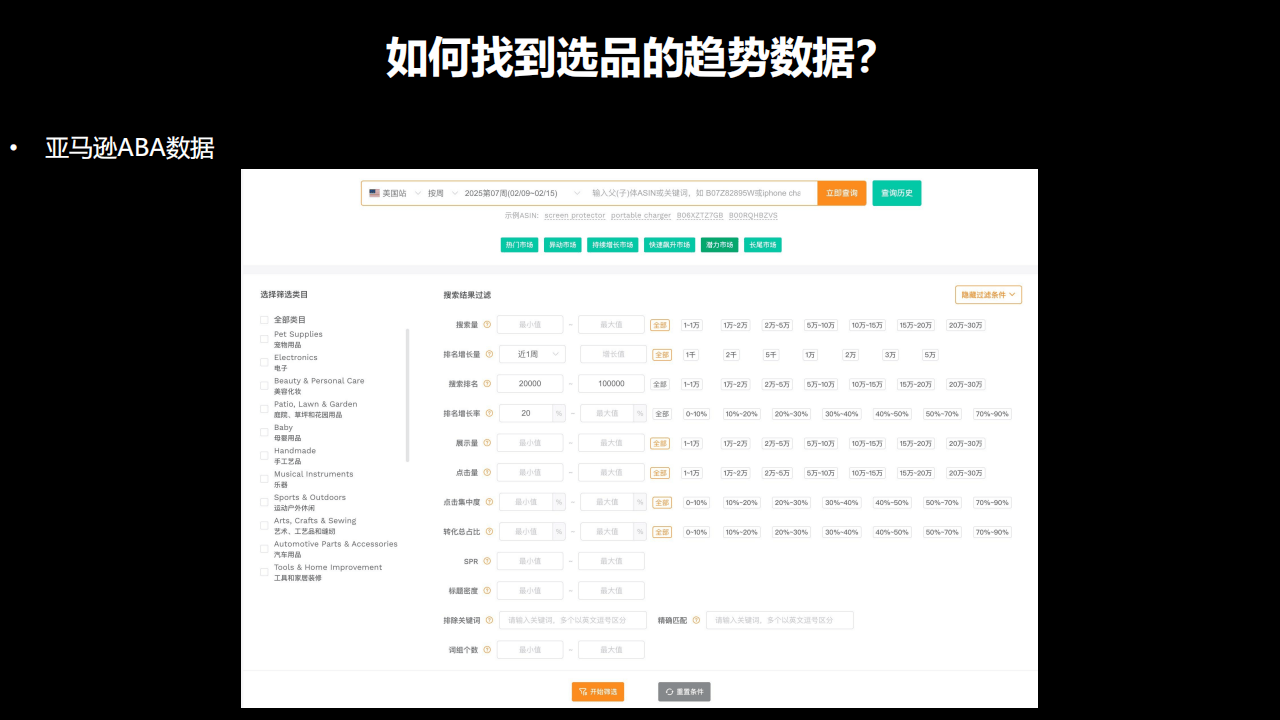
Task: Click help icon next to 排除关键词
Action: 489,620
